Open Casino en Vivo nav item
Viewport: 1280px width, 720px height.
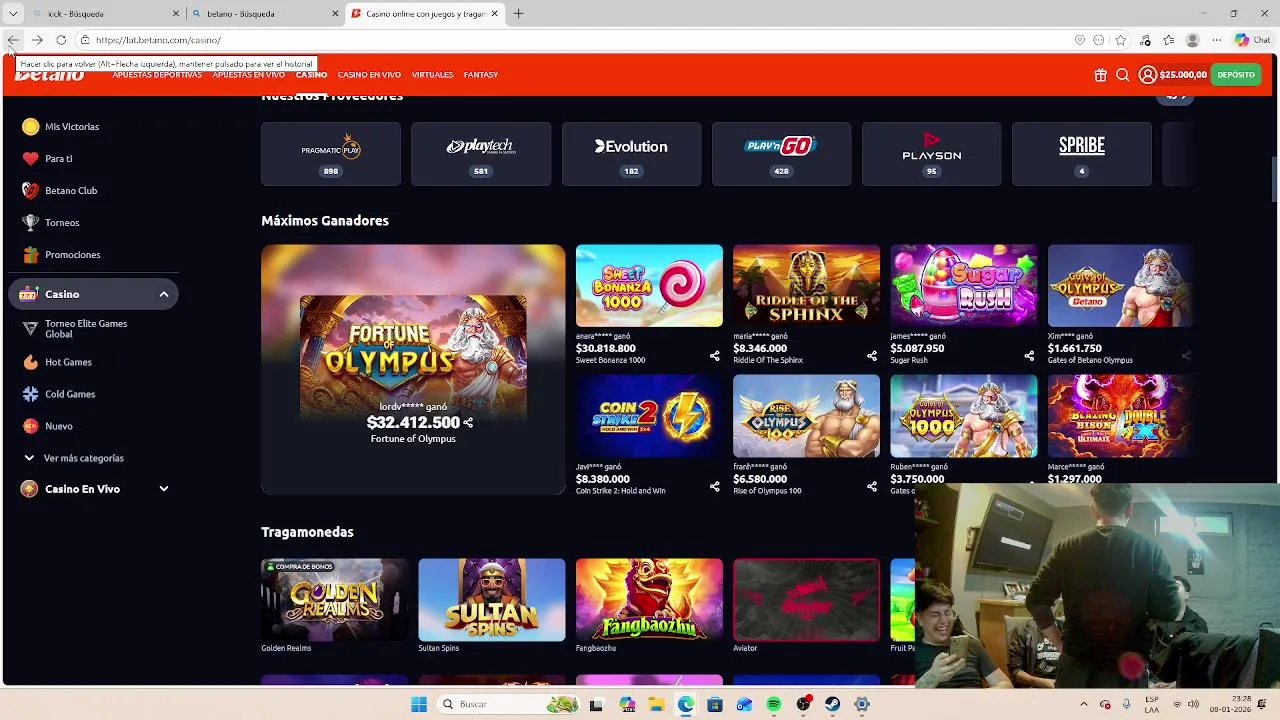(x=369, y=75)
